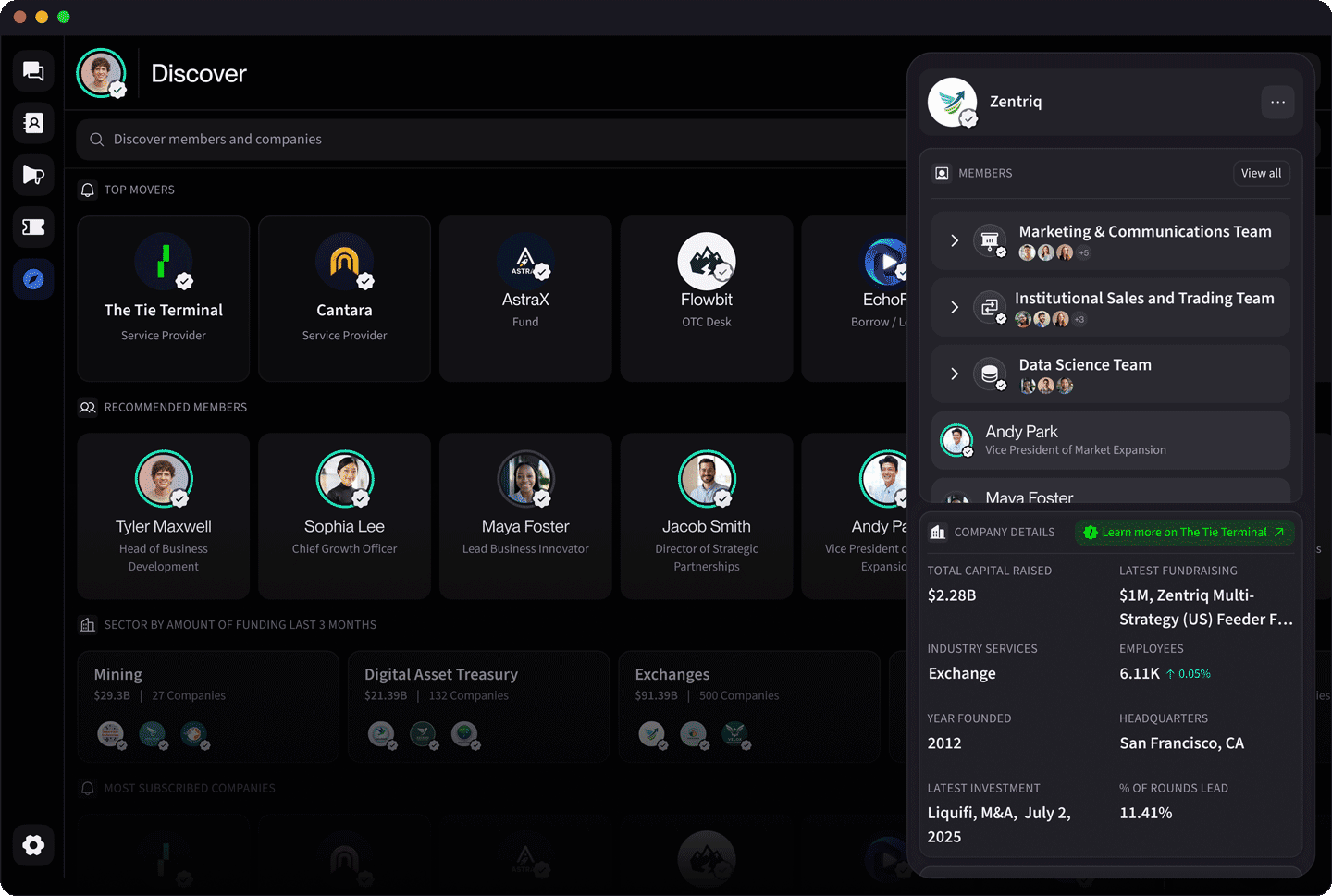The image size is (1332, 896).
Task: Select the megaphone announcements icon in sidebar
Action: click(32, 175)
